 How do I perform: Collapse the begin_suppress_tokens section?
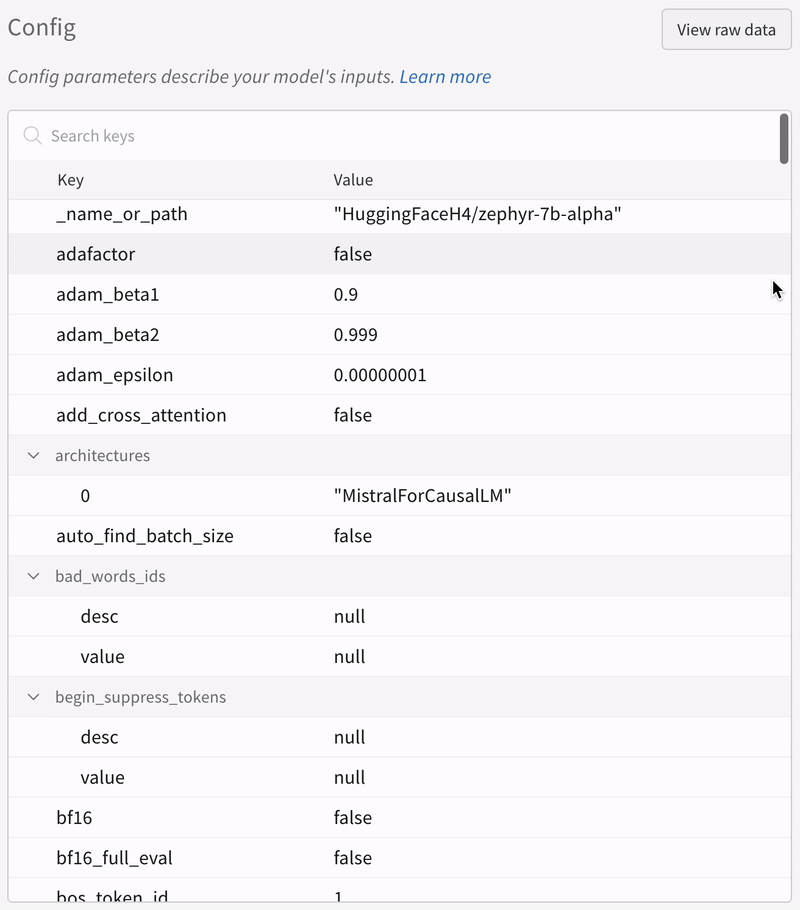33,697
